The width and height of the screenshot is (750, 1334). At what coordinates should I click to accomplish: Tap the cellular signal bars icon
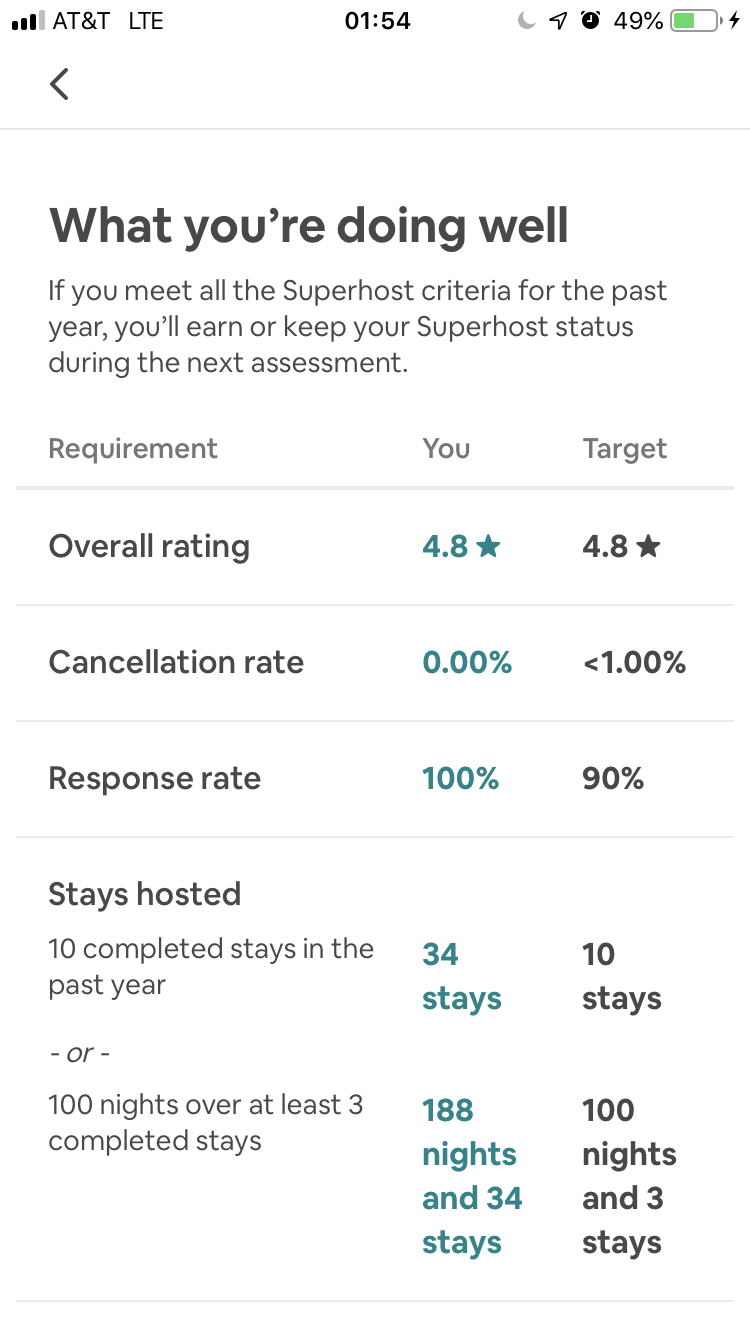28,21
